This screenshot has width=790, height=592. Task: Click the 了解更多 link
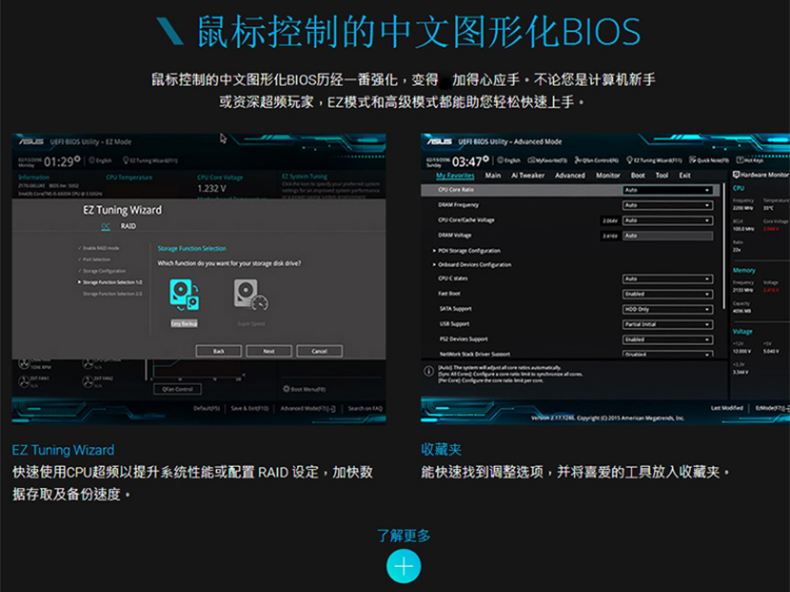pos(404,536)
